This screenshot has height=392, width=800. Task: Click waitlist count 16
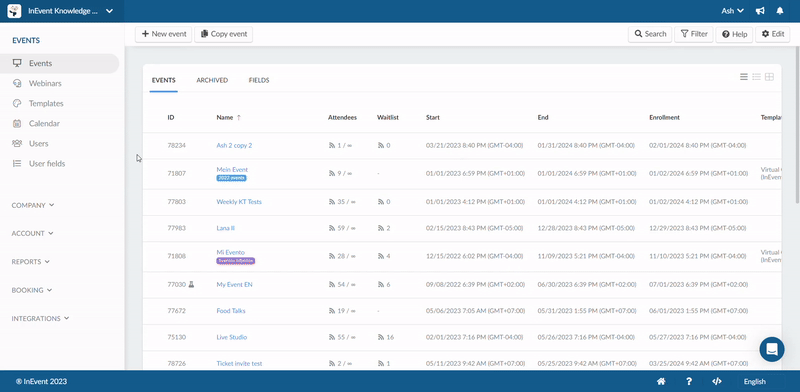pos(386,337)
